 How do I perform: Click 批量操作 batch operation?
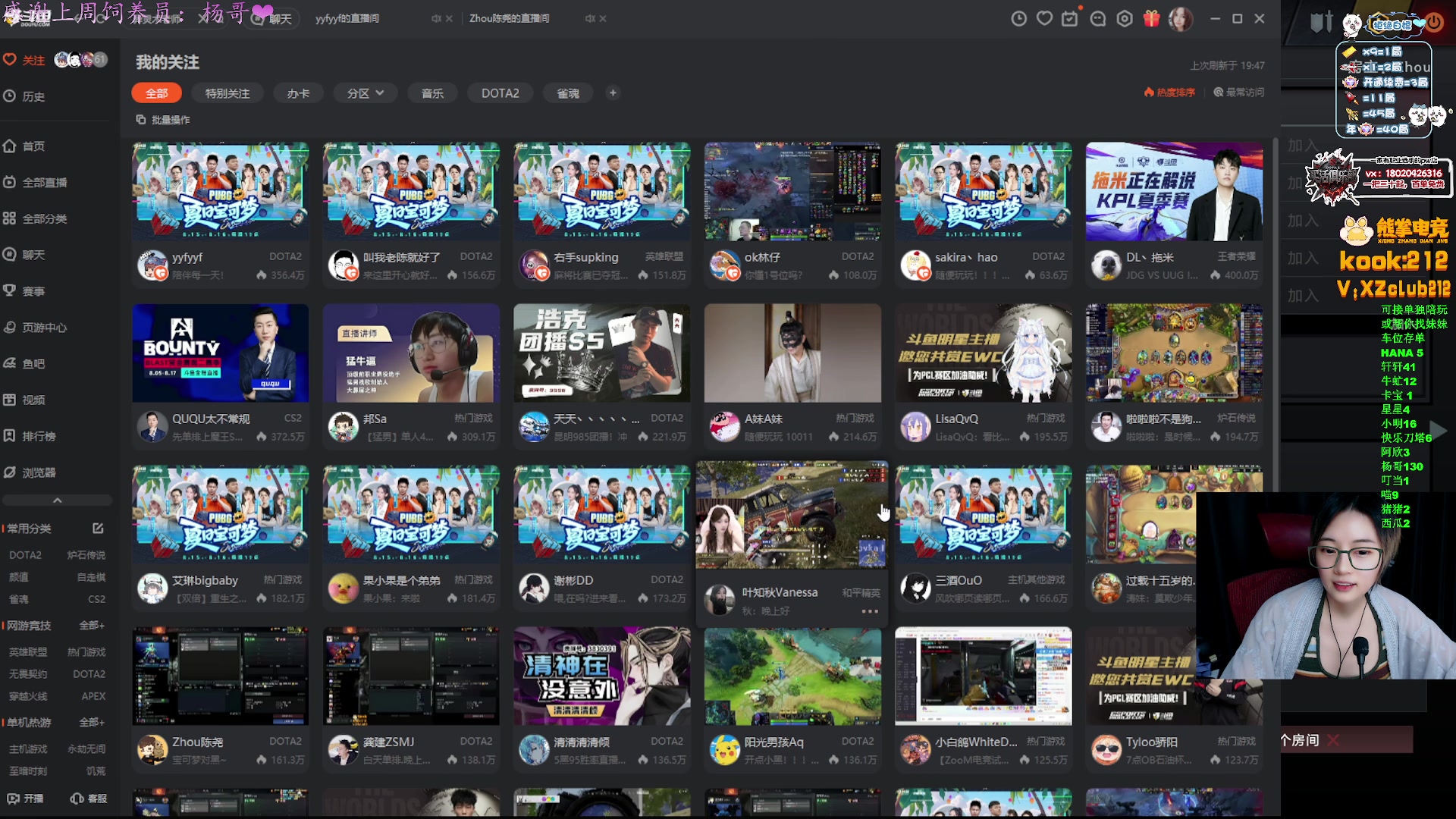point(163,120)
